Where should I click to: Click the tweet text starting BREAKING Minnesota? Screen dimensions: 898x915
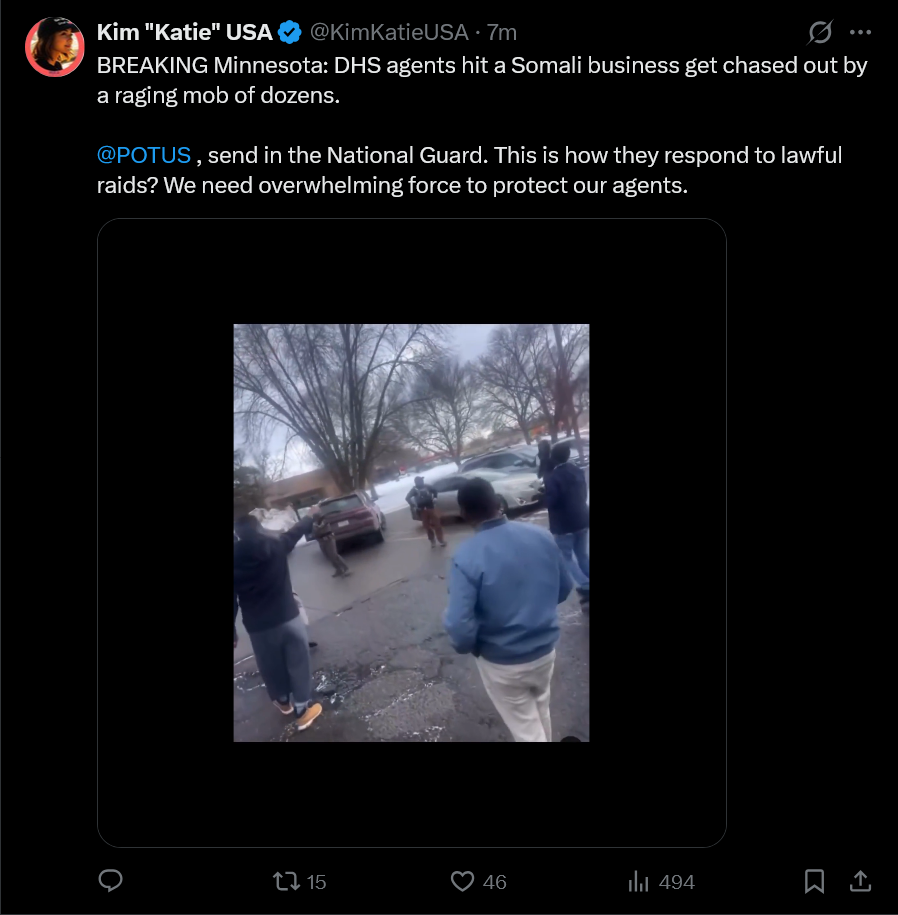[x=482, y=80]
